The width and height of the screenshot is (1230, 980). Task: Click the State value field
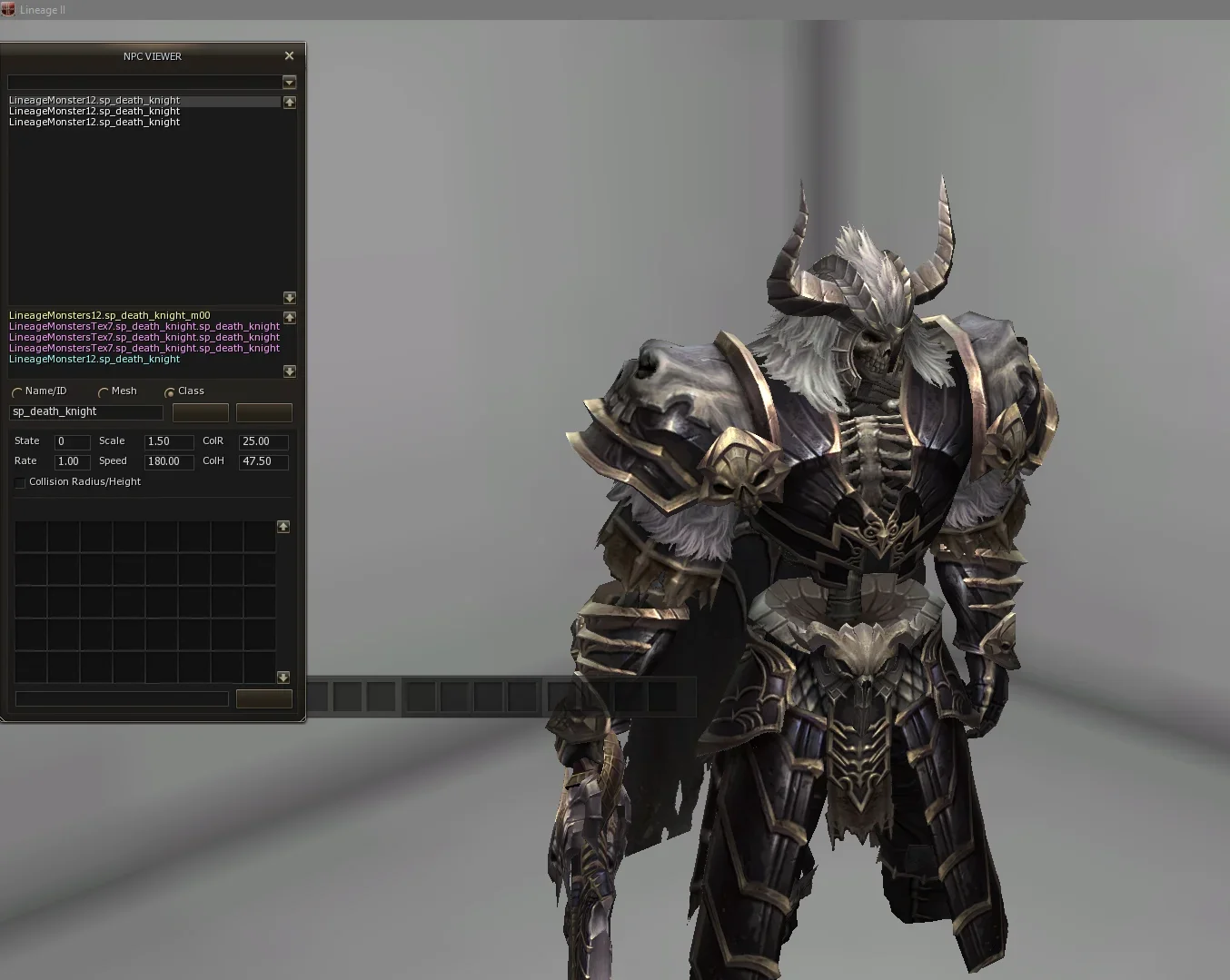72,442
